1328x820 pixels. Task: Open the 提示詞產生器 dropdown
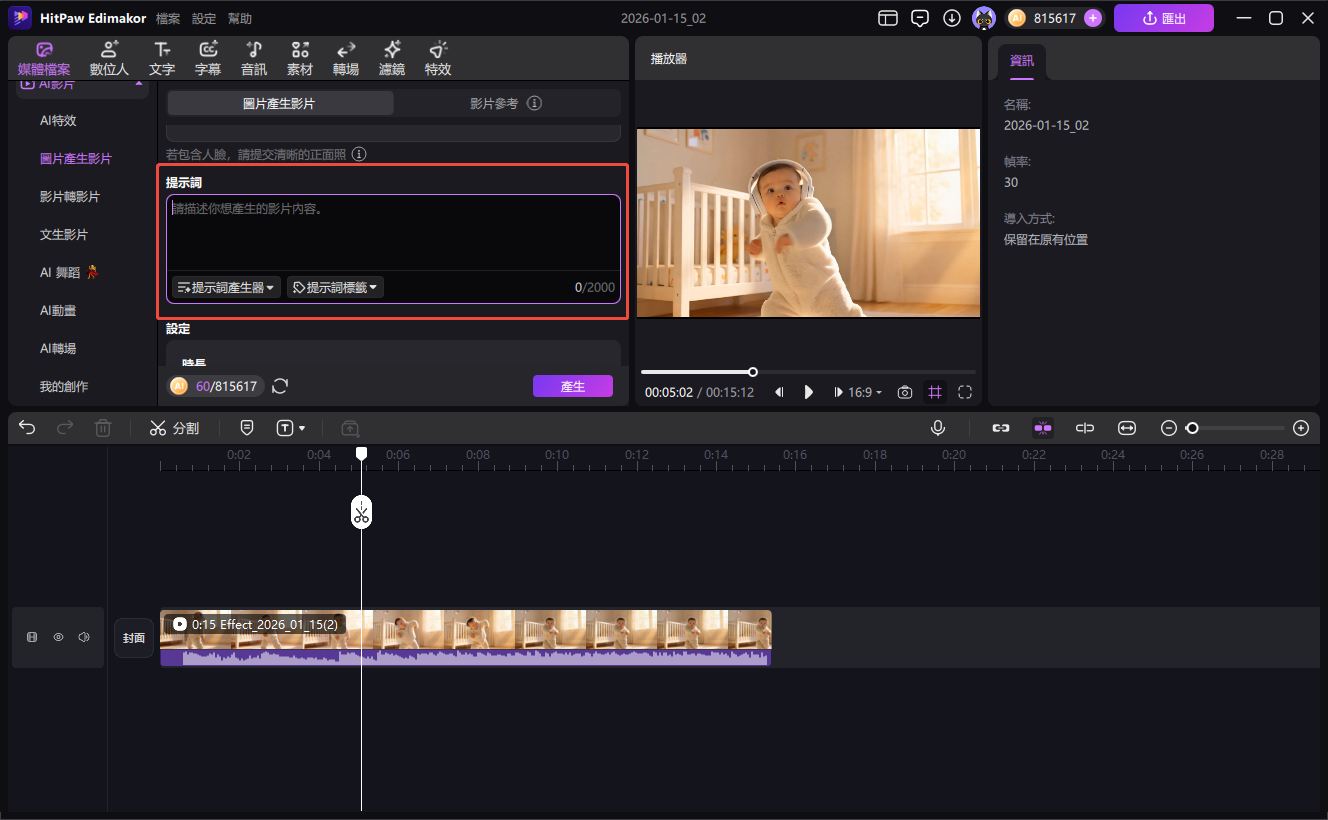coord(226,288)
